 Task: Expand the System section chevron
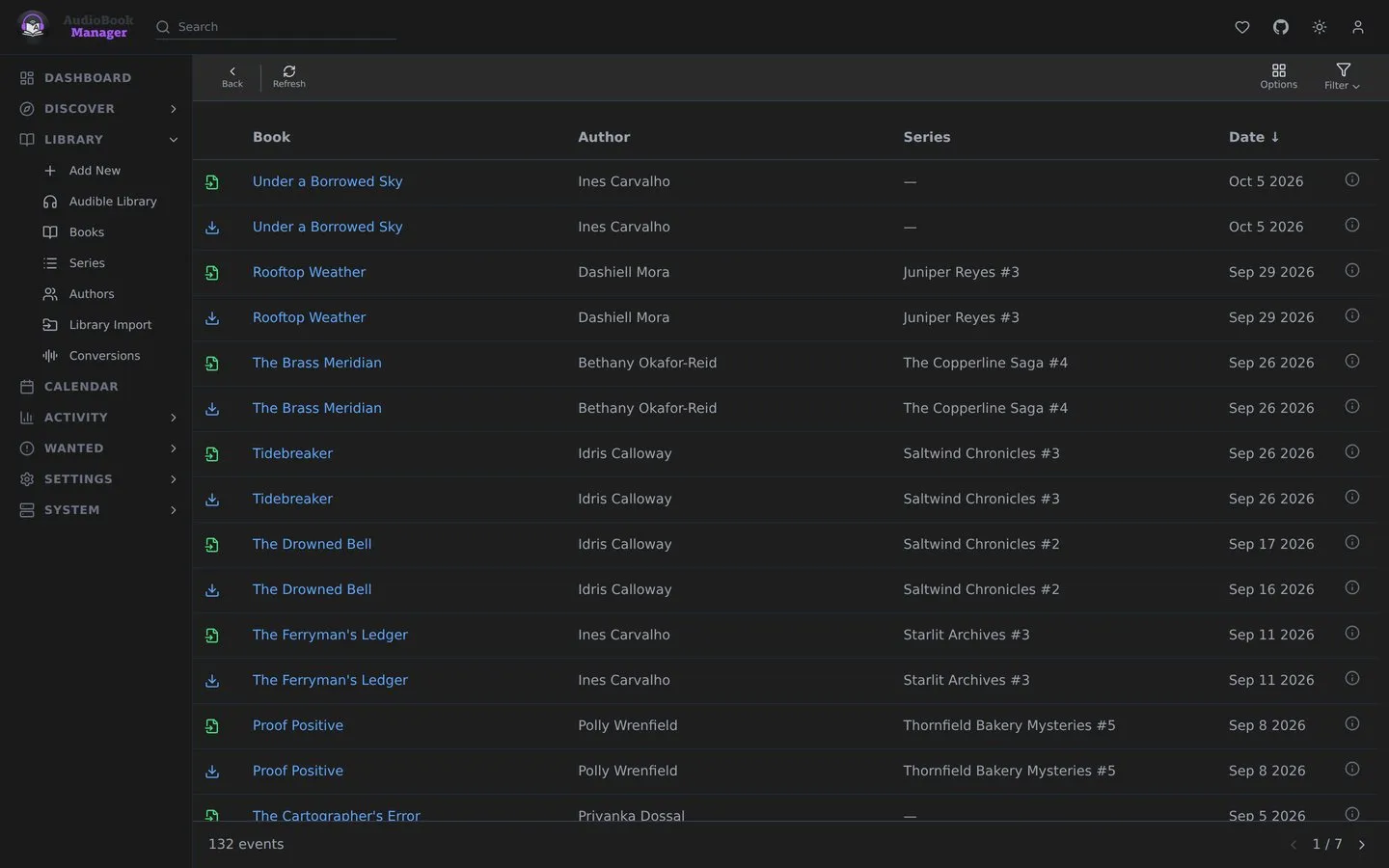coord(174,510)
